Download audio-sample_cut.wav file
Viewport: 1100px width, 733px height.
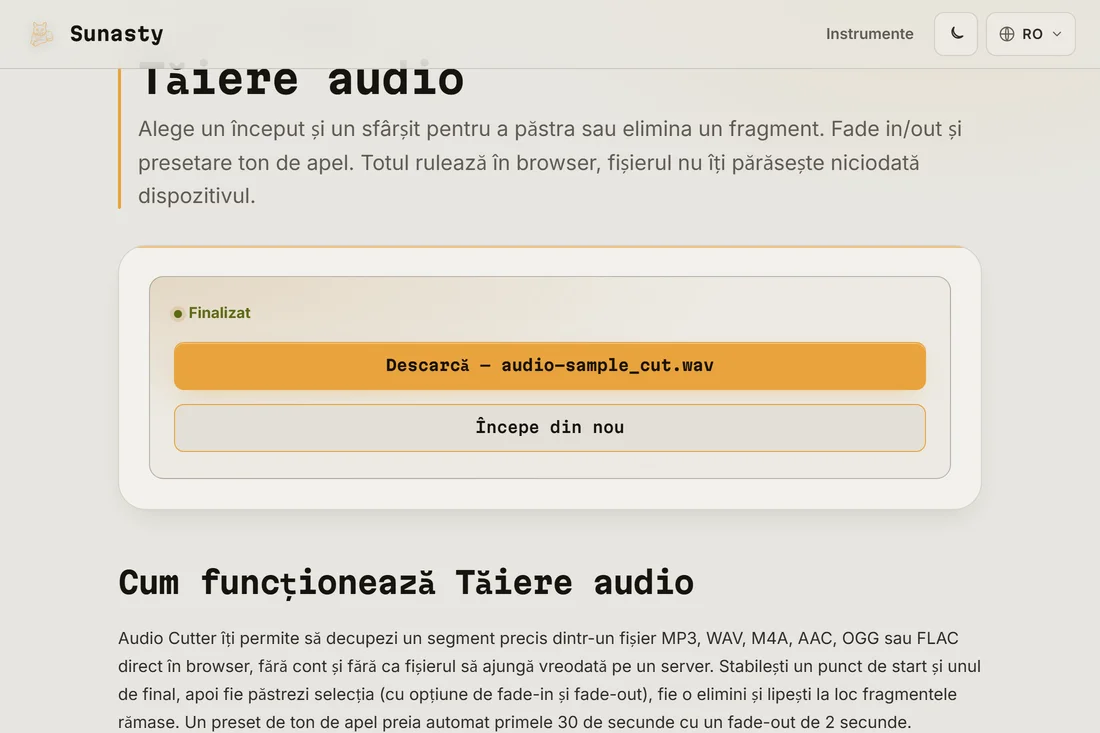point(549,365)
